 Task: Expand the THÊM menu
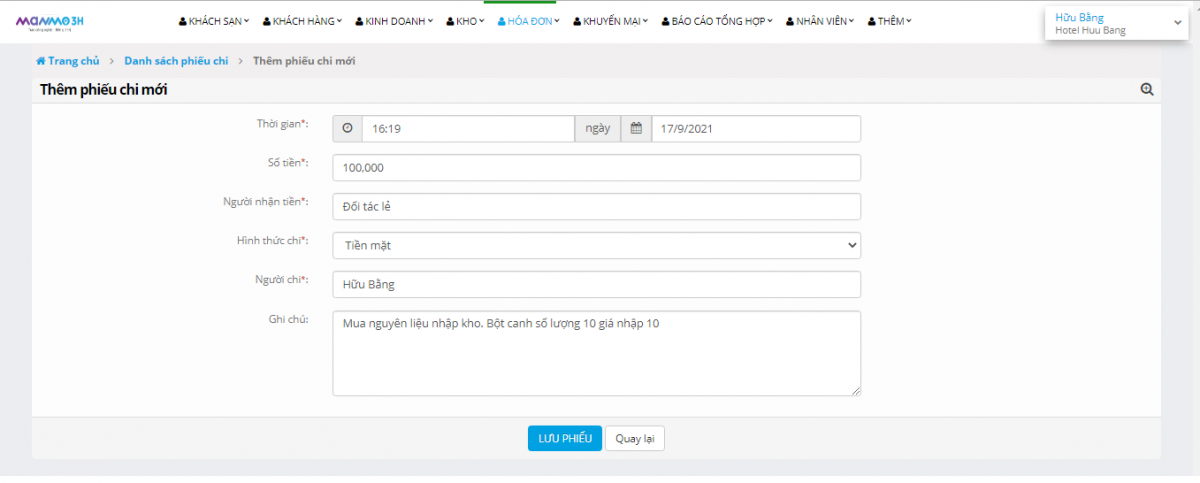889,21
